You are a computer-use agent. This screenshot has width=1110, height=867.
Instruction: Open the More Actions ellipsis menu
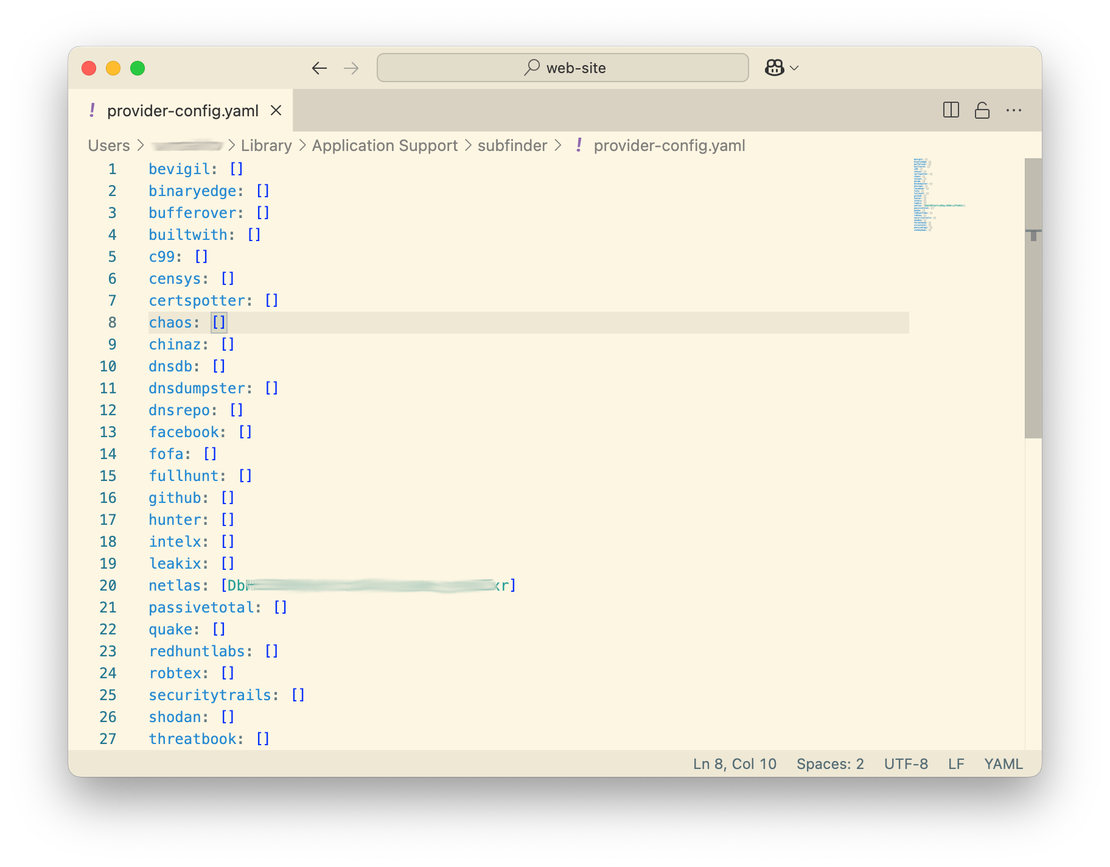point(1014,110)
